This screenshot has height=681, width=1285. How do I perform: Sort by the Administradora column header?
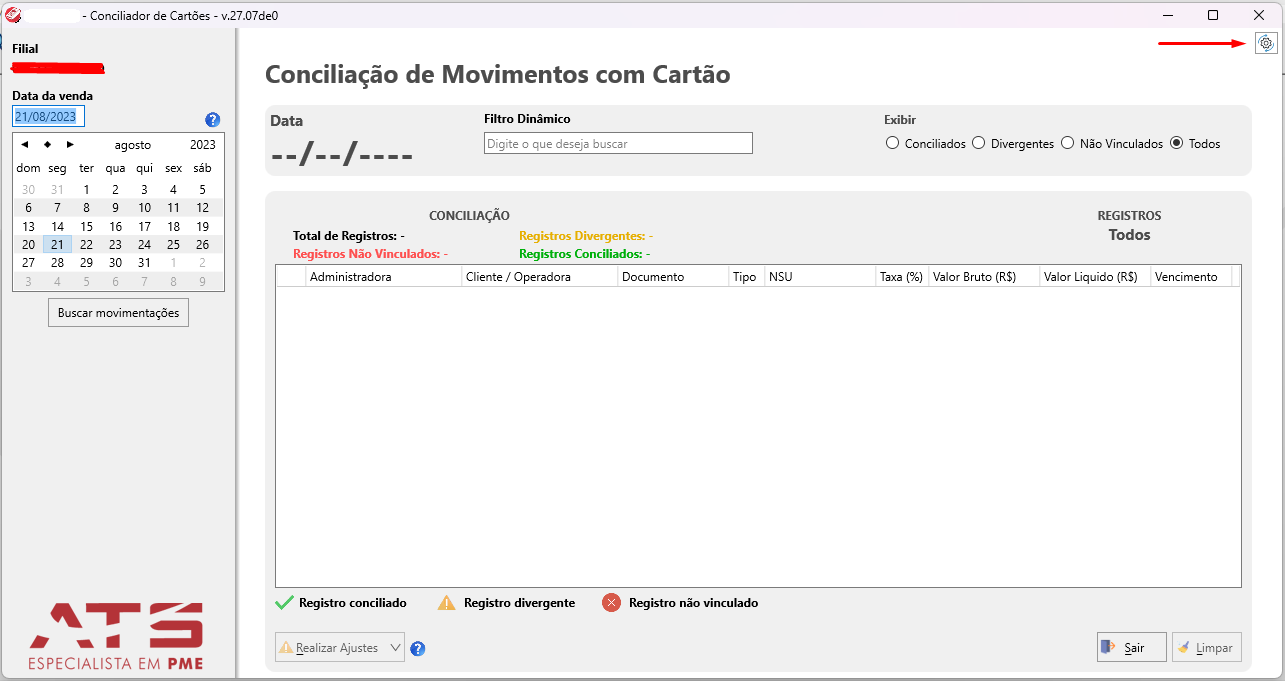384,277
